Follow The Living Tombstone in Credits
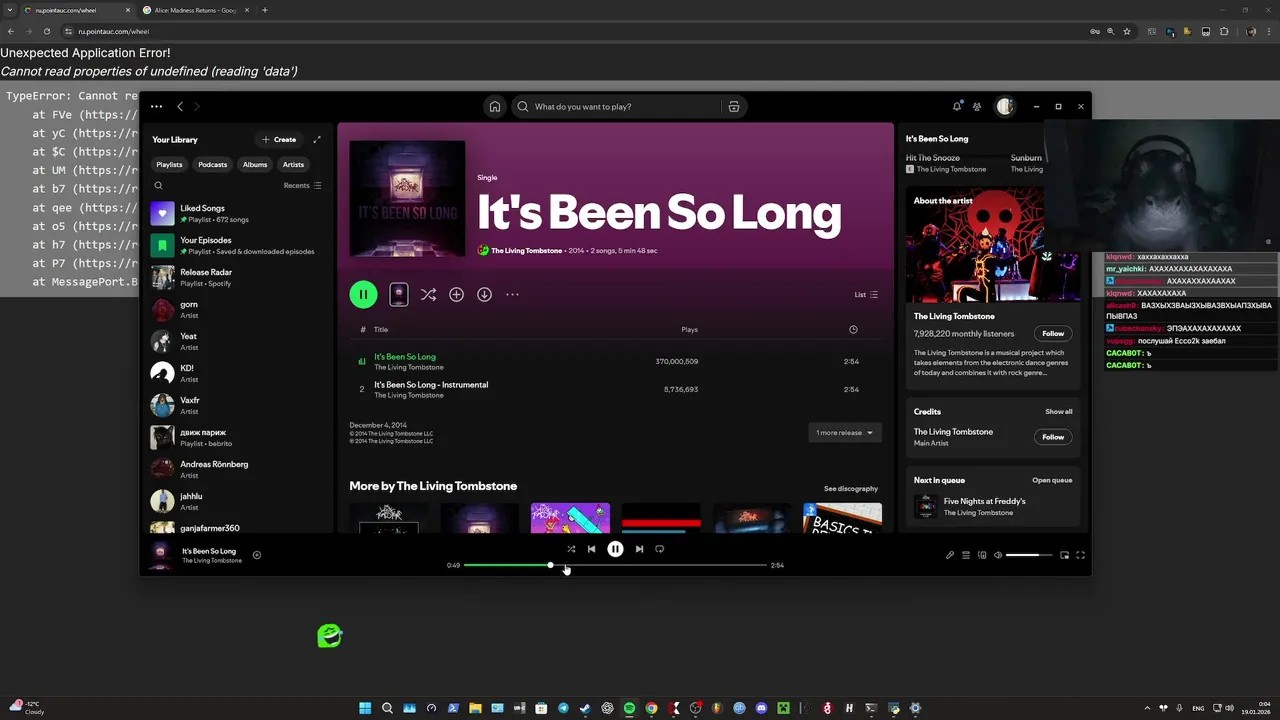The height and width of the screenshot is (720, 1280). pos(1053,437)
